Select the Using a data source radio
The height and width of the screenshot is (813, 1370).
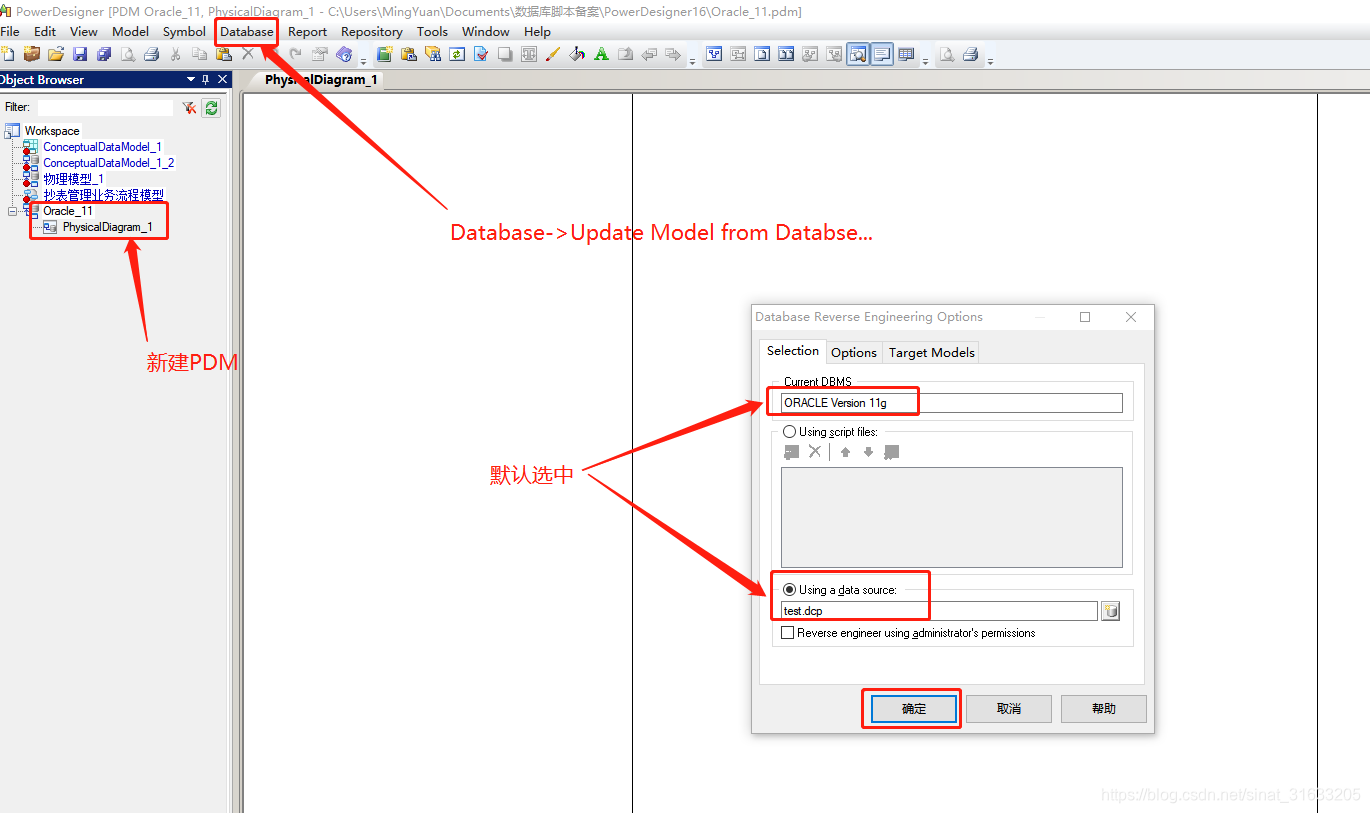coord(790,590)
